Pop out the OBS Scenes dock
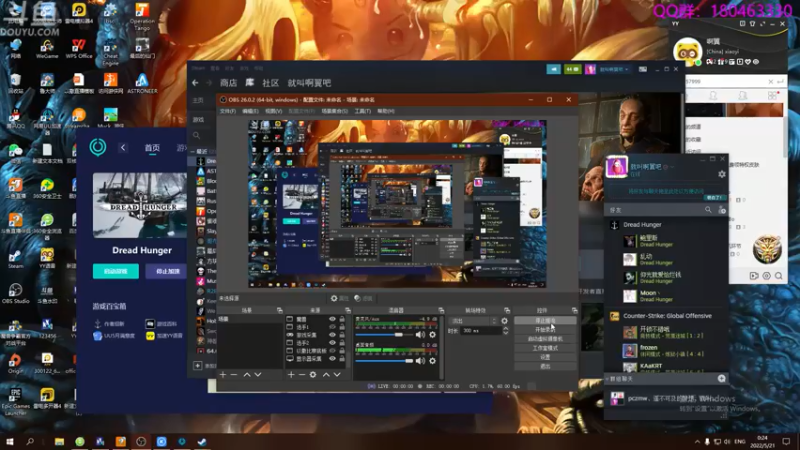The width and height of the screenshot is (800, 450). (280, 310)
